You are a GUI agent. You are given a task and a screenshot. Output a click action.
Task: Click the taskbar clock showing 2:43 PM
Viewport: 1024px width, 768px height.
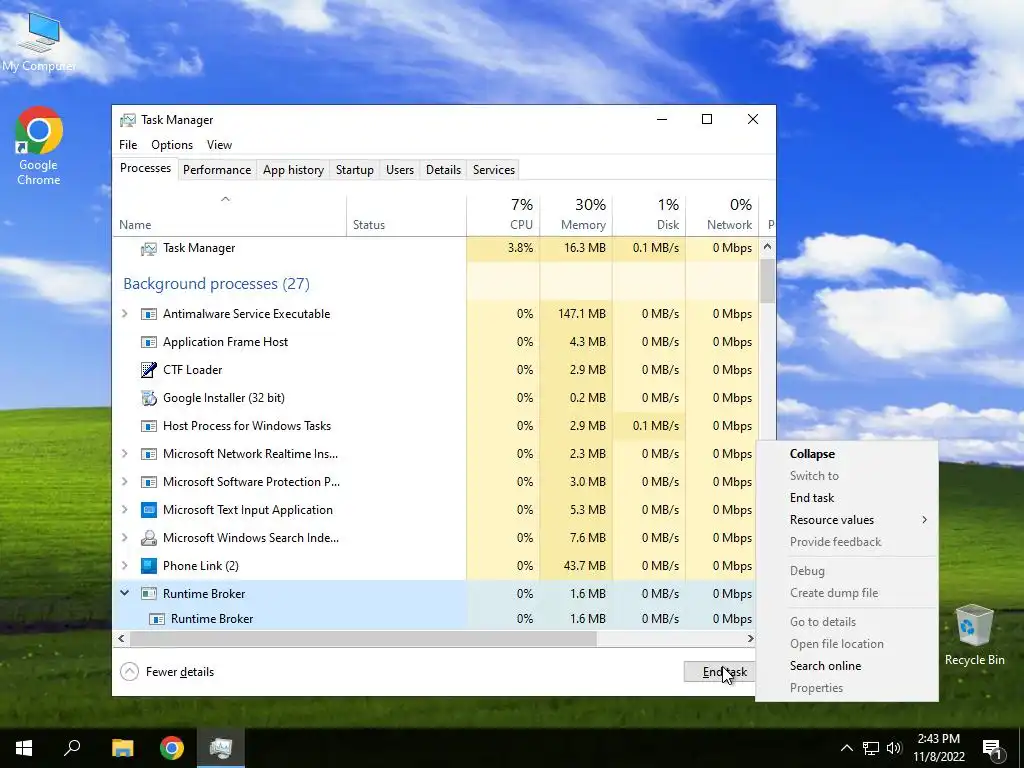coord(938,748)
